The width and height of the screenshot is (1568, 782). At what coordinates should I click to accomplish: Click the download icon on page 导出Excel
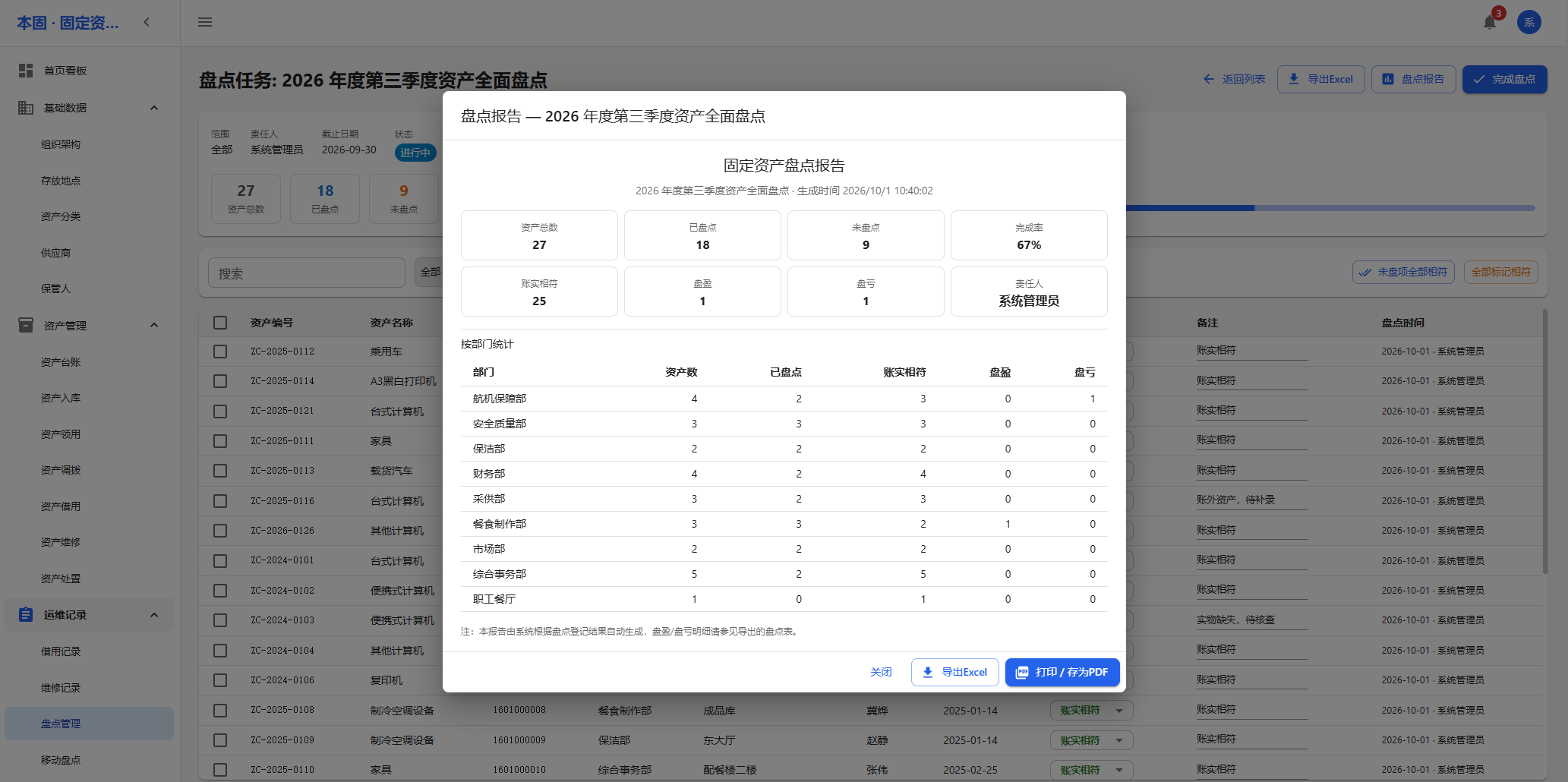click(x=1294, y=79)
